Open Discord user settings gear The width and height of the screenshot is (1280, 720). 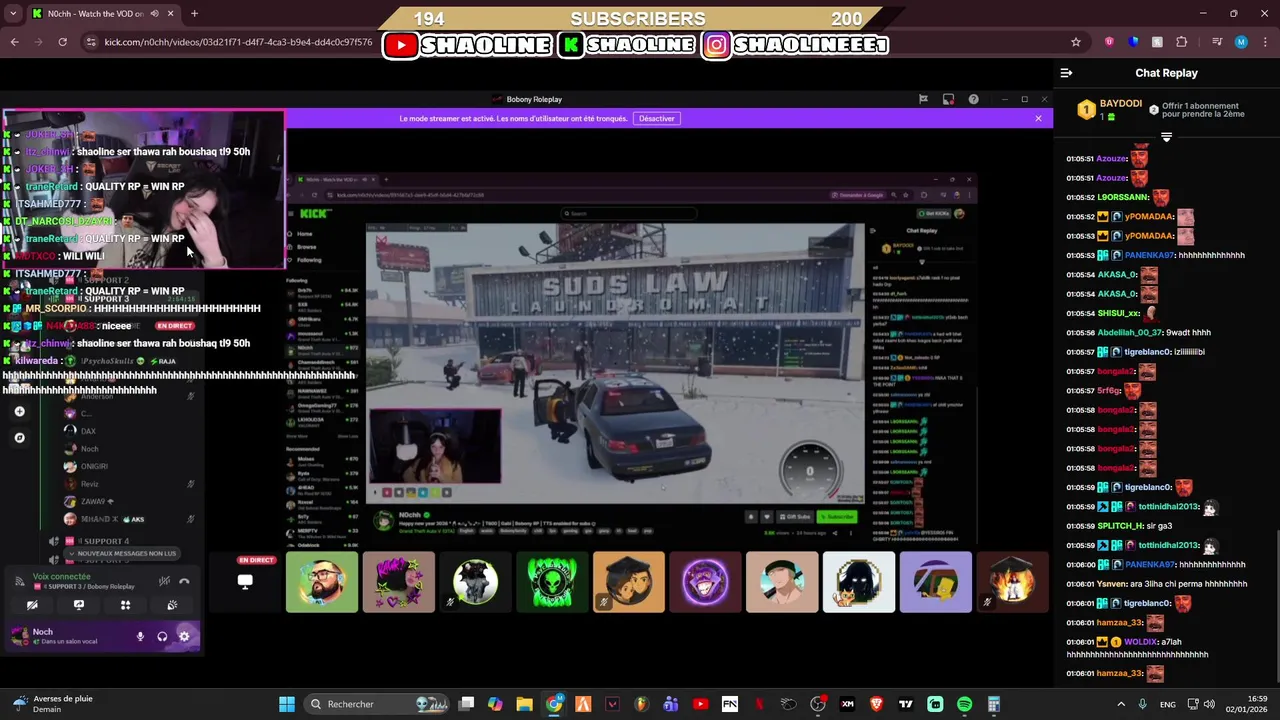coord(184,636)
